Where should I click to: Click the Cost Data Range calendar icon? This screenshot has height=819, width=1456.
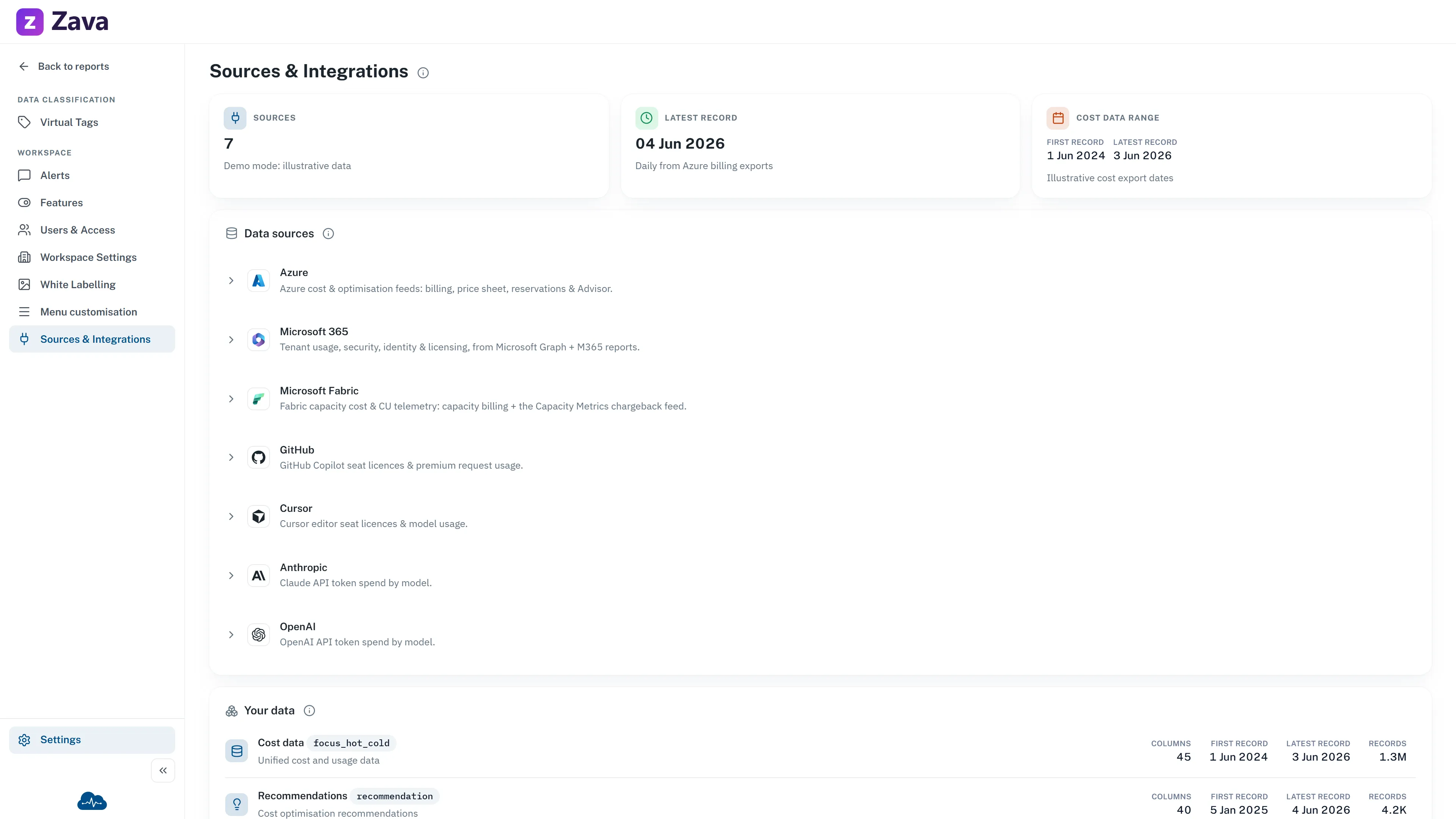tap(1058, 118)
